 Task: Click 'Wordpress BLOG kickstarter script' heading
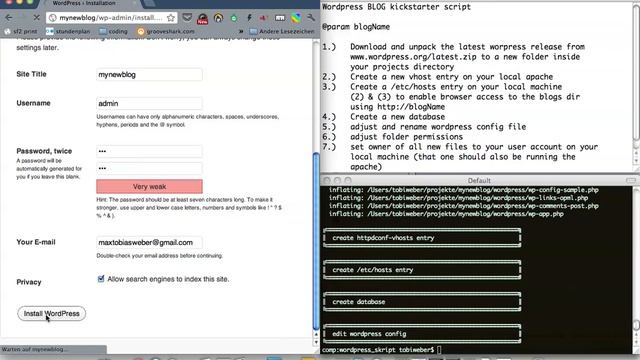click(396, 7)
